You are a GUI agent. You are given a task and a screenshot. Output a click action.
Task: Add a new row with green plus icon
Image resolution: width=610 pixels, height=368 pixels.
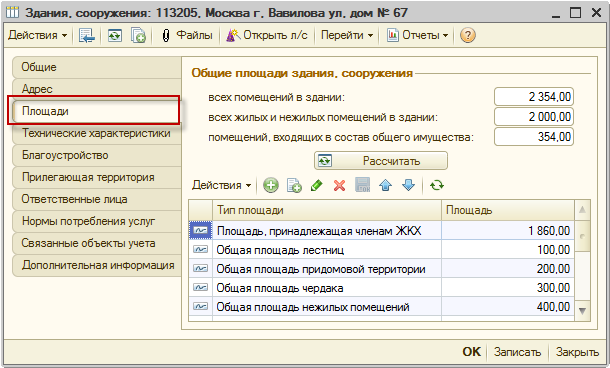(271, 185)
